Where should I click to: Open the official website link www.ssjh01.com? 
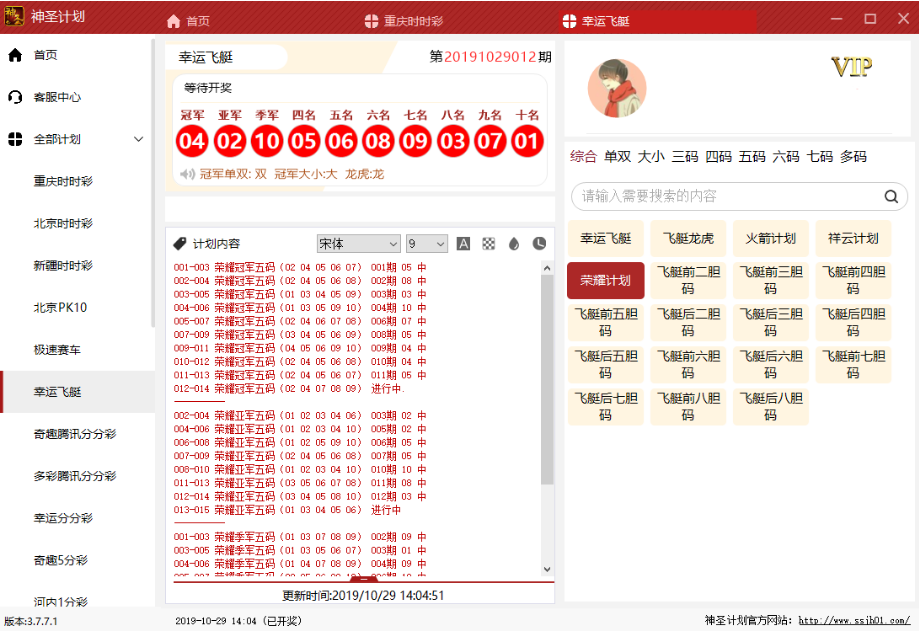click(853, 621)
